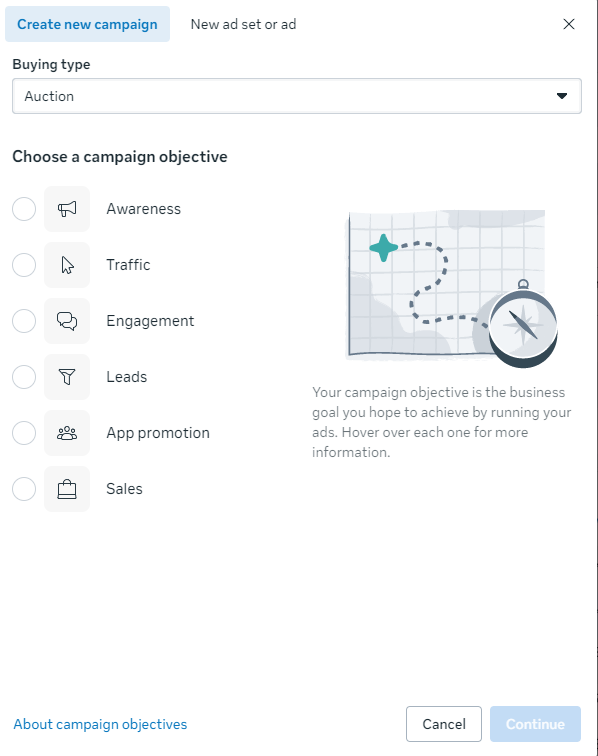
Task: Click the Buying type dropdown arrow
Action: pos(561,96)
